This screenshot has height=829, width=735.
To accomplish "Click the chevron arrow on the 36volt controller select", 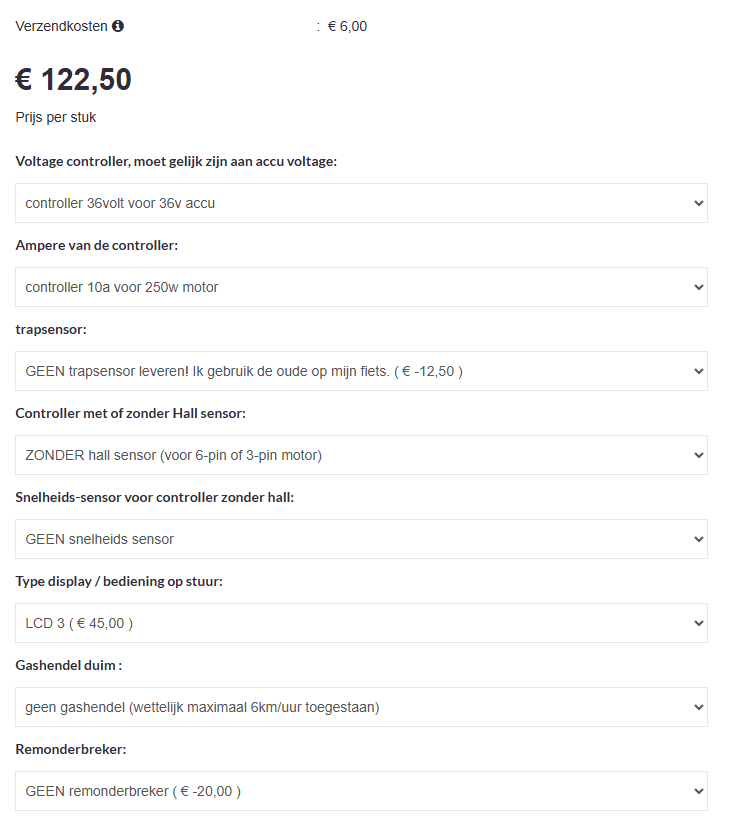I will 698,203.
